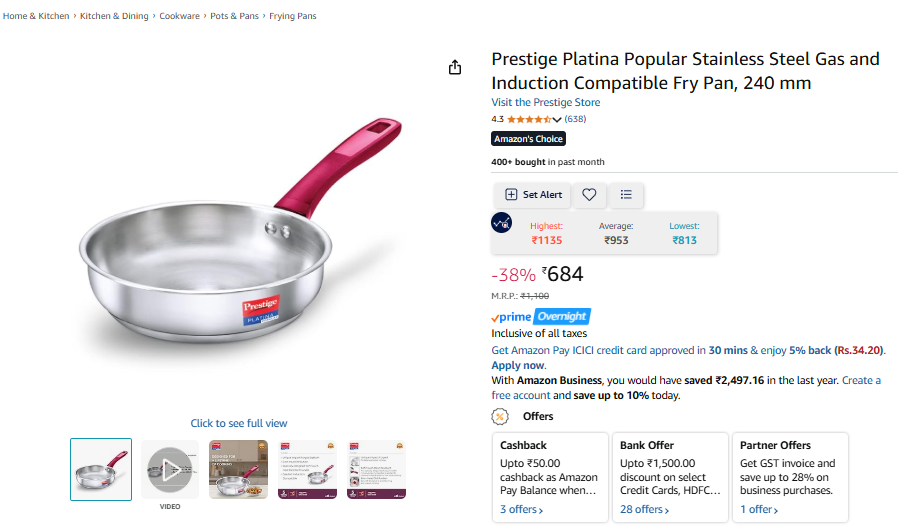
Task: Expand 1 offer under Partner Offers
Action: point(759,510)
